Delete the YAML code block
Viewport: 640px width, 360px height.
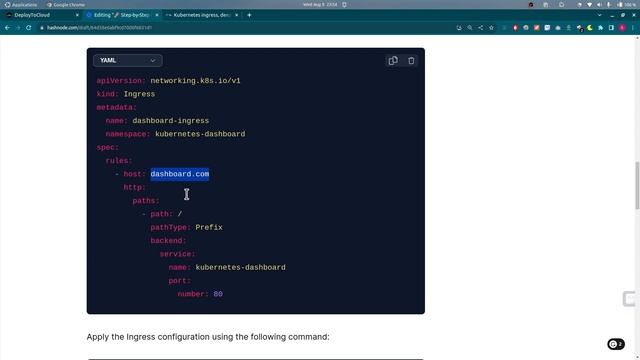click(x=411, y=60)
